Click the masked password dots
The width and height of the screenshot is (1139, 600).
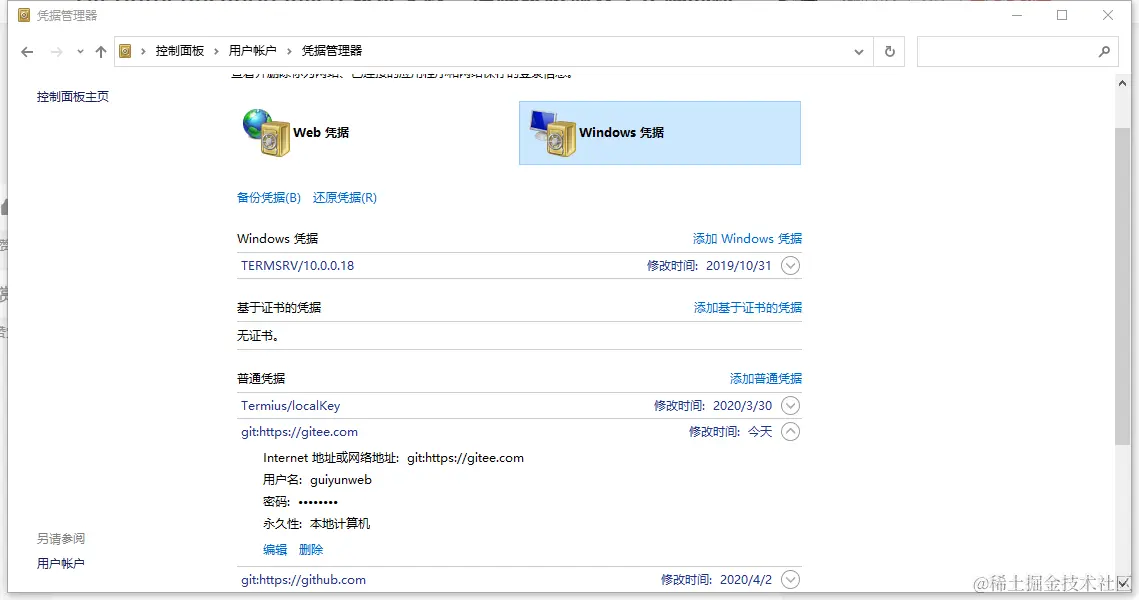point(318,502)
